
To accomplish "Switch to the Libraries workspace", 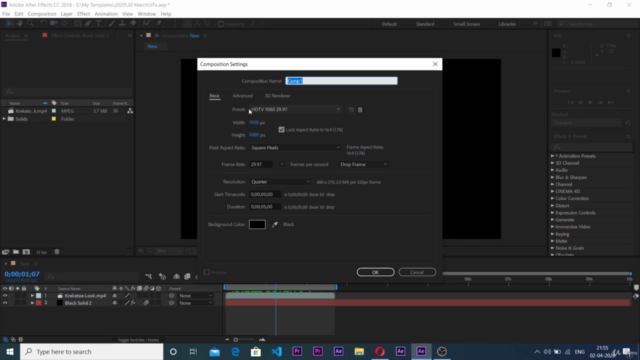I will [507, 24].
